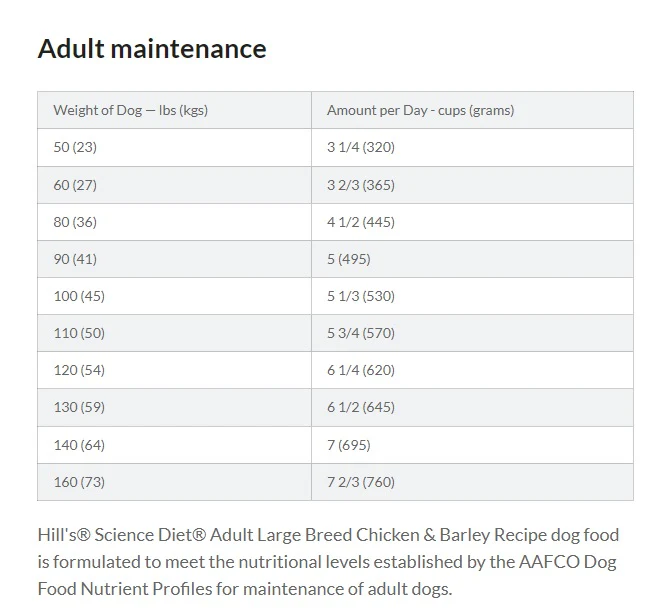
Task: Click the 3 1/4 (320) amount cell
Action: 472,147
